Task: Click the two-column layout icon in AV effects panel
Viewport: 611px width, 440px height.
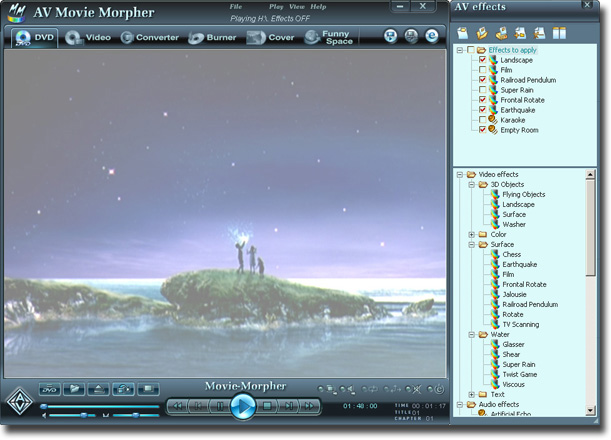Action: 559,33
